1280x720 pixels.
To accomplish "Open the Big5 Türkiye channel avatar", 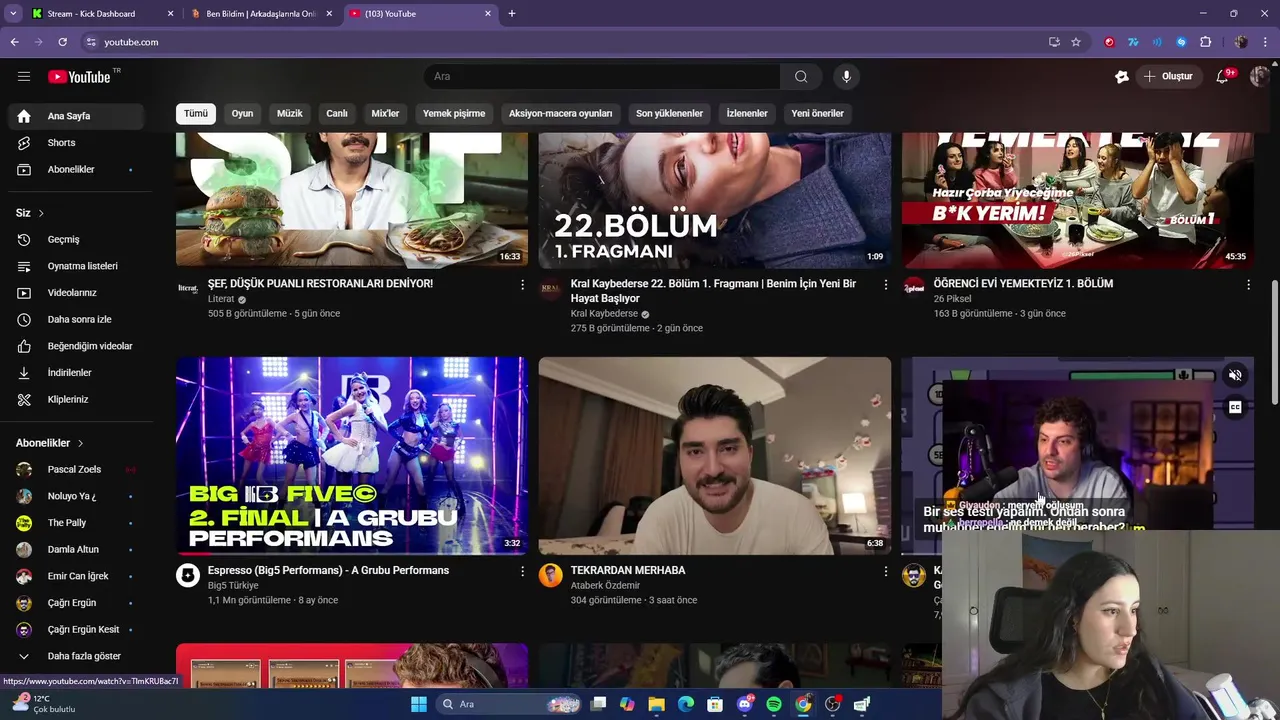I will pos(188,575).
